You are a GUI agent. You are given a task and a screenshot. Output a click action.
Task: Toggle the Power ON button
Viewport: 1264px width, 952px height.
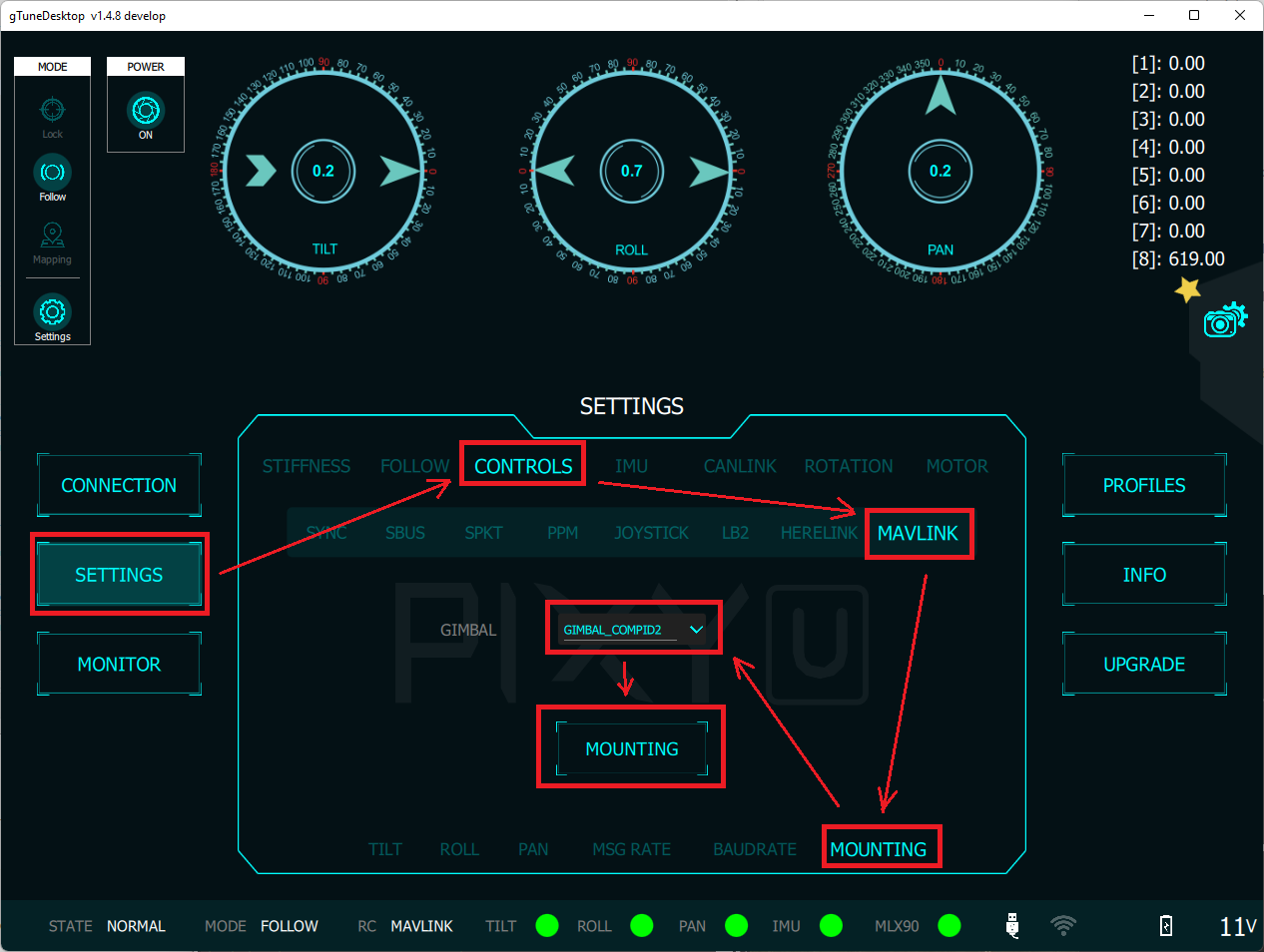146,111
